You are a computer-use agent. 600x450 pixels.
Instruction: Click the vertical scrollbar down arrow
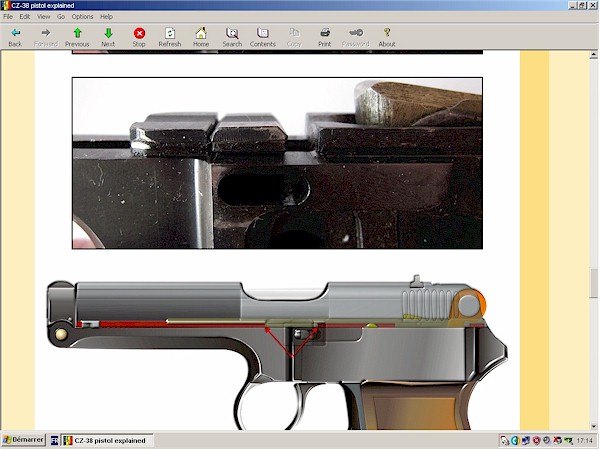593,426
